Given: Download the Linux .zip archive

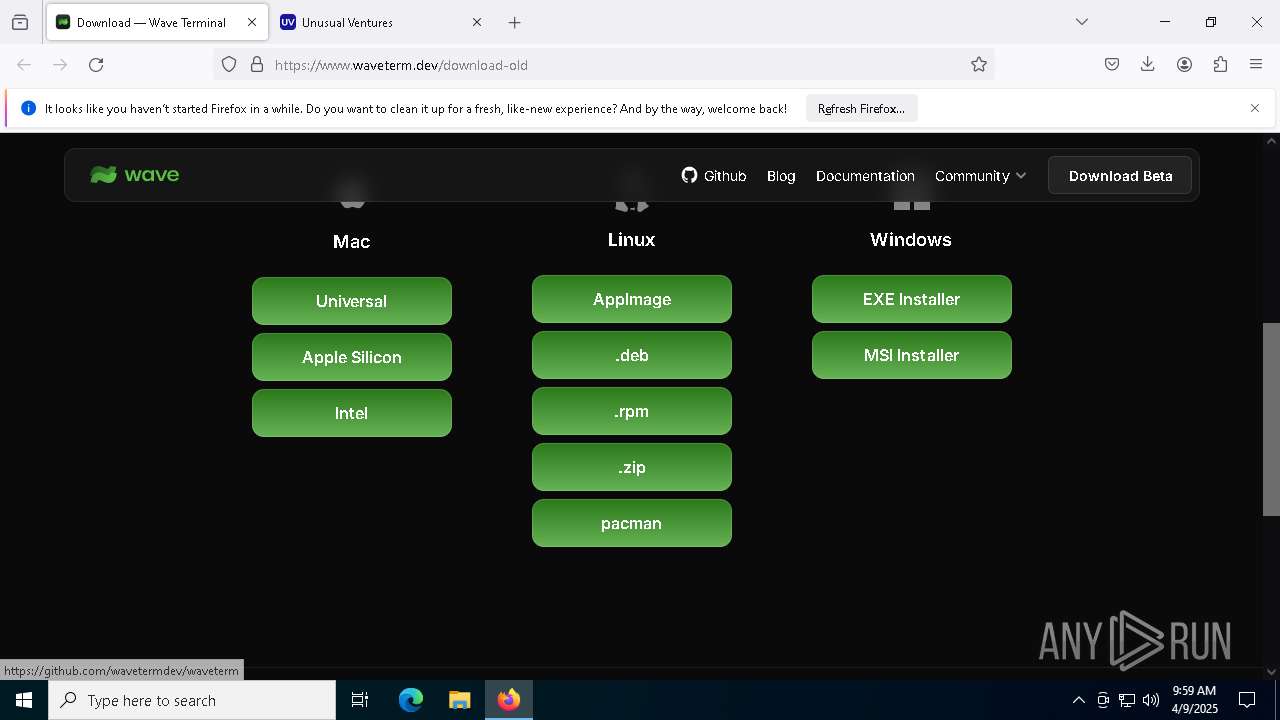Looking at the screenshot, I should pyautogui.click(x=632, y=467).
